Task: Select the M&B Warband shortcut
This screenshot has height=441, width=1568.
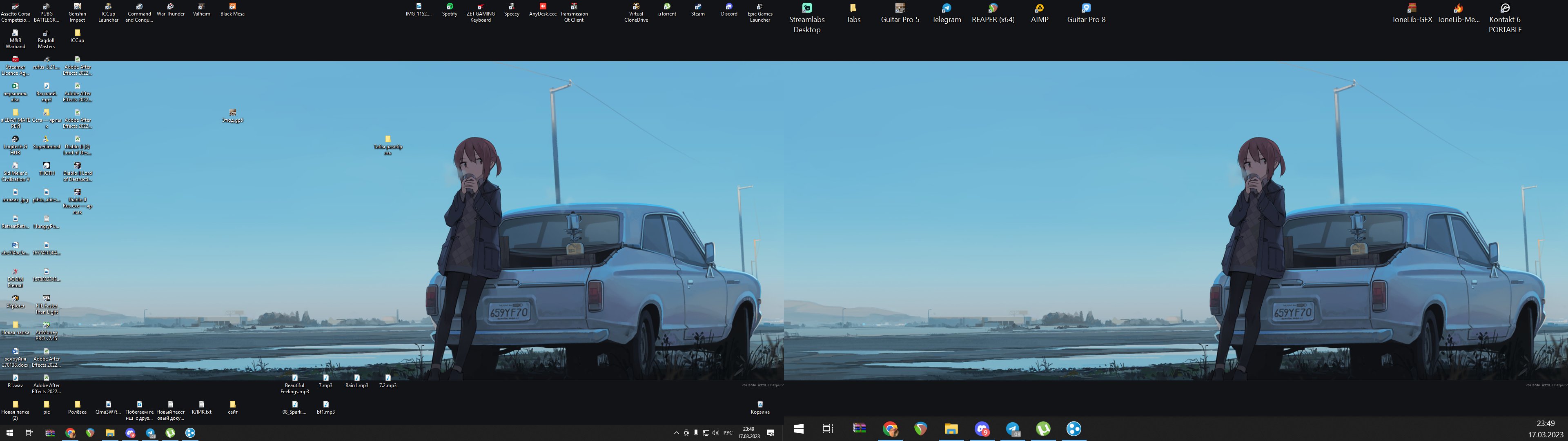Action: 15,40
